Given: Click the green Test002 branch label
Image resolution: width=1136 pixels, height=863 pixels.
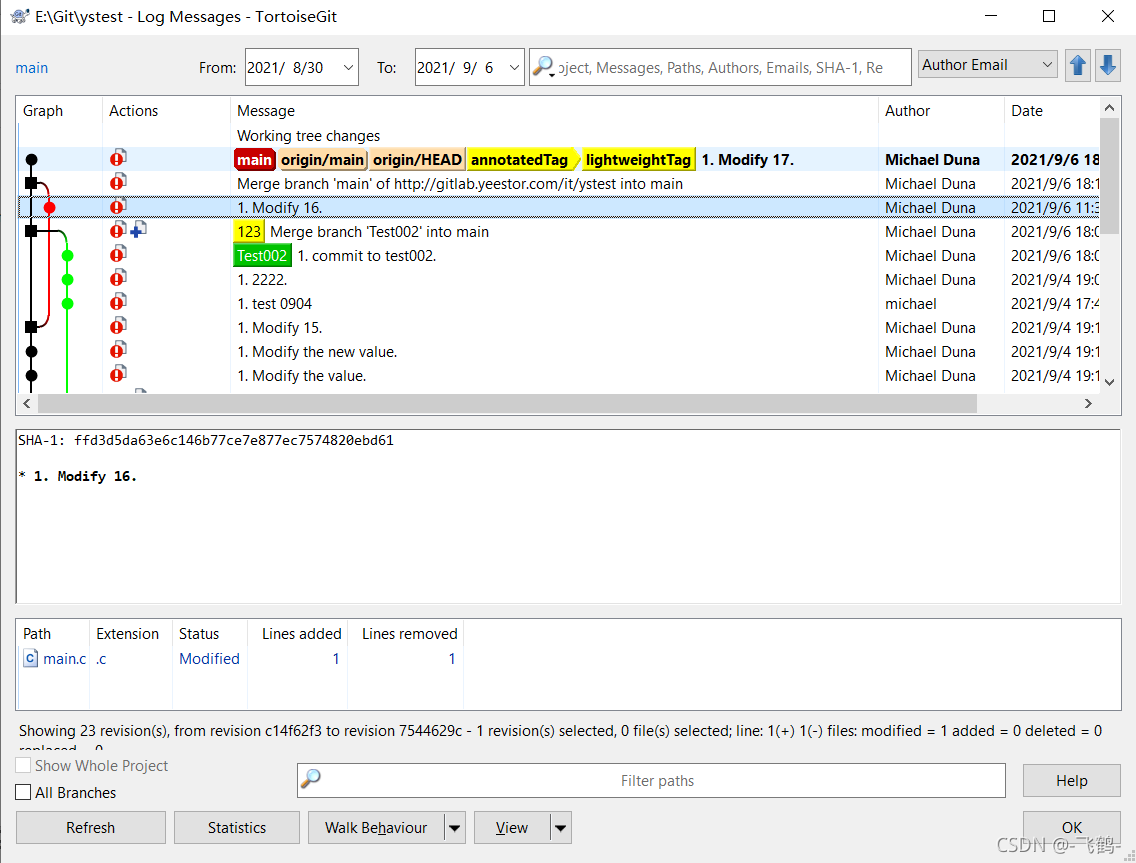Looking at the screenshot, I should tap(262, 256).
